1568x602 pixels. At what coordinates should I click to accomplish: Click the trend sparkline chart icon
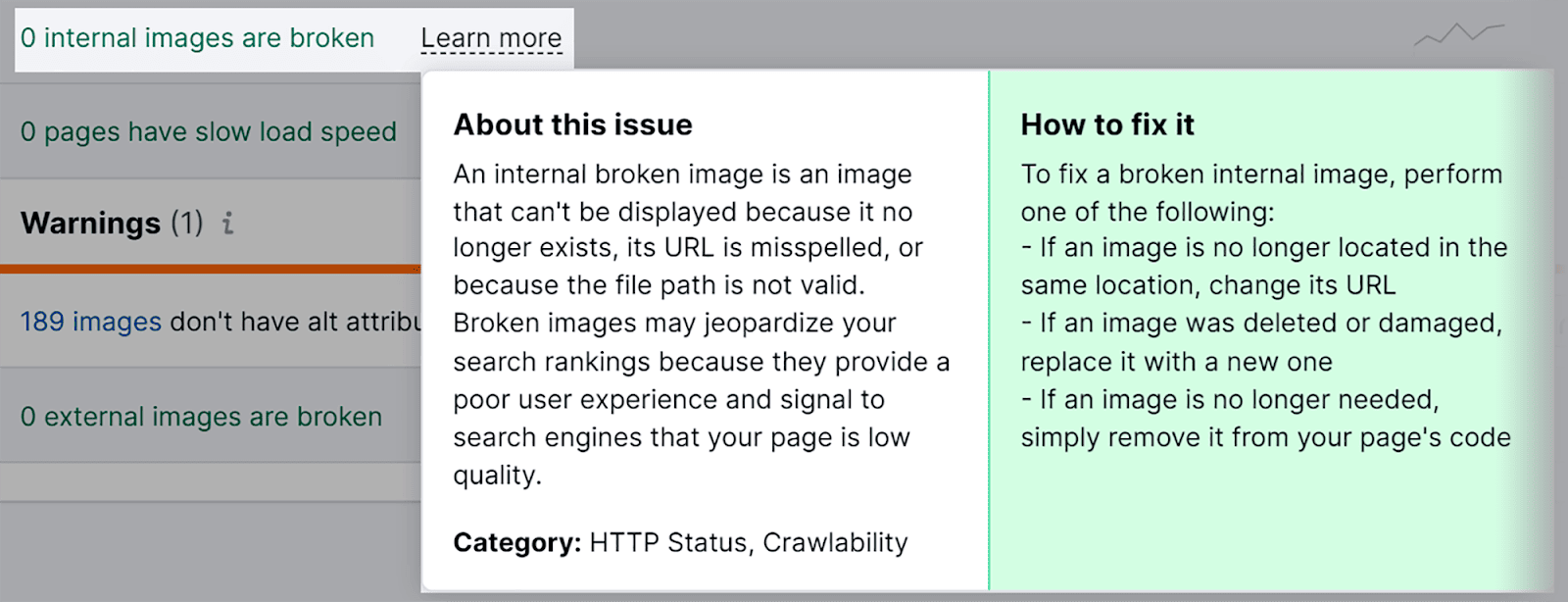pyautogui.click(x=1458, y=34)
